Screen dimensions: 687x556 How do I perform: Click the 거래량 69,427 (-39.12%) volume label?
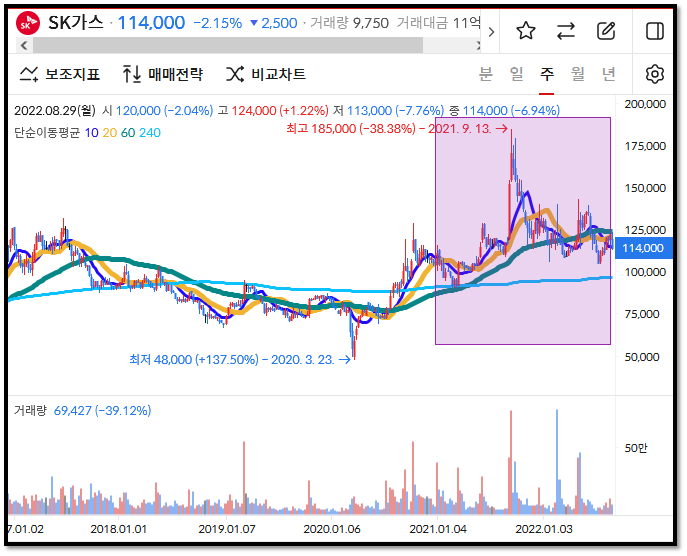pyautogui.click(x=82, y=411)
